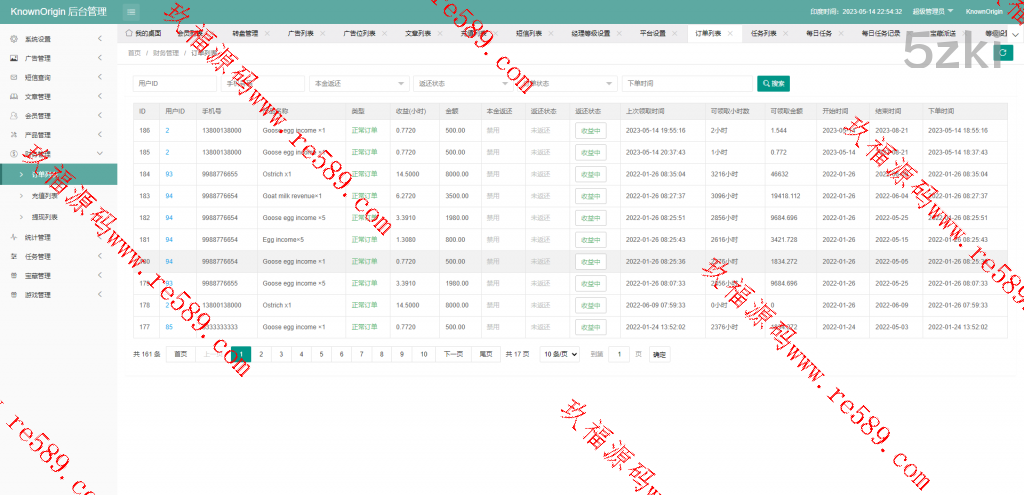Screen dimensions: 1024x495
Task: Click the 广告管理 picture icon in sidebar
Action: pyautogui.click(x=13, y=58)
